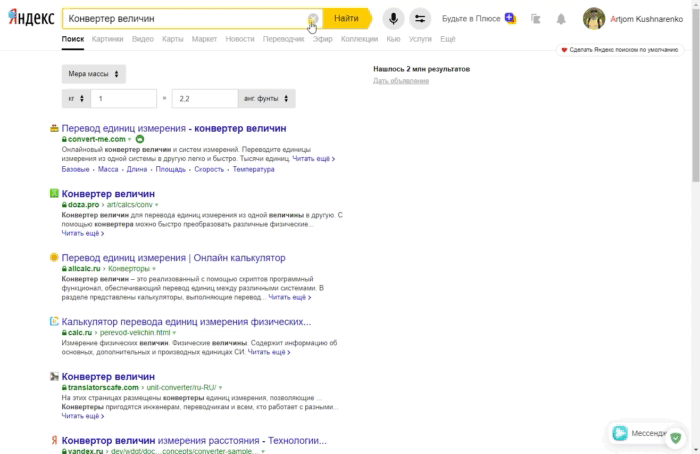Screen dimensions: 700x454
Task: Switch to the Переводчик tab
Action: [283, 39]
